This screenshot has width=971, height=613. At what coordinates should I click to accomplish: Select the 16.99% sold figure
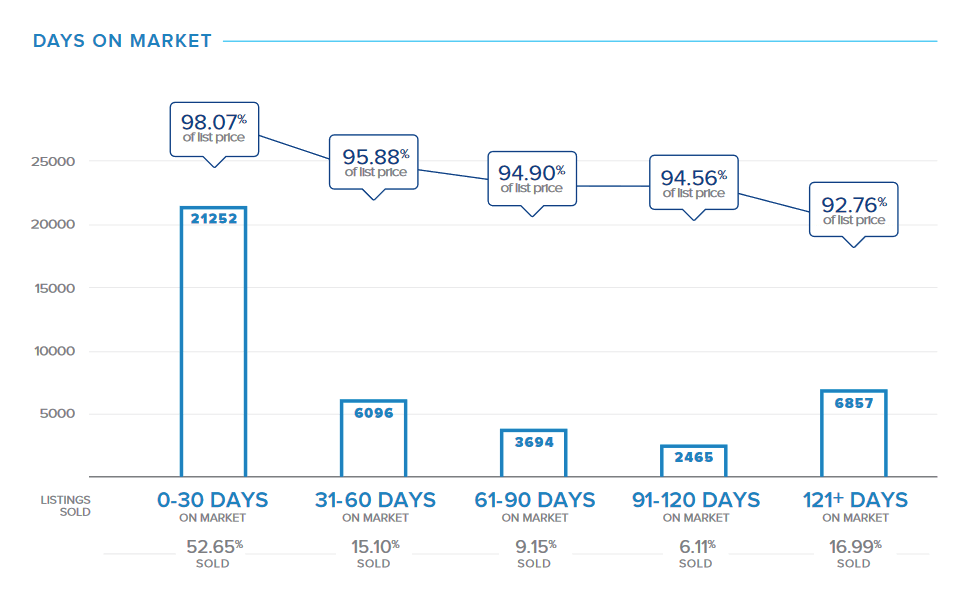pyautogui.click(x=855, y=548)
